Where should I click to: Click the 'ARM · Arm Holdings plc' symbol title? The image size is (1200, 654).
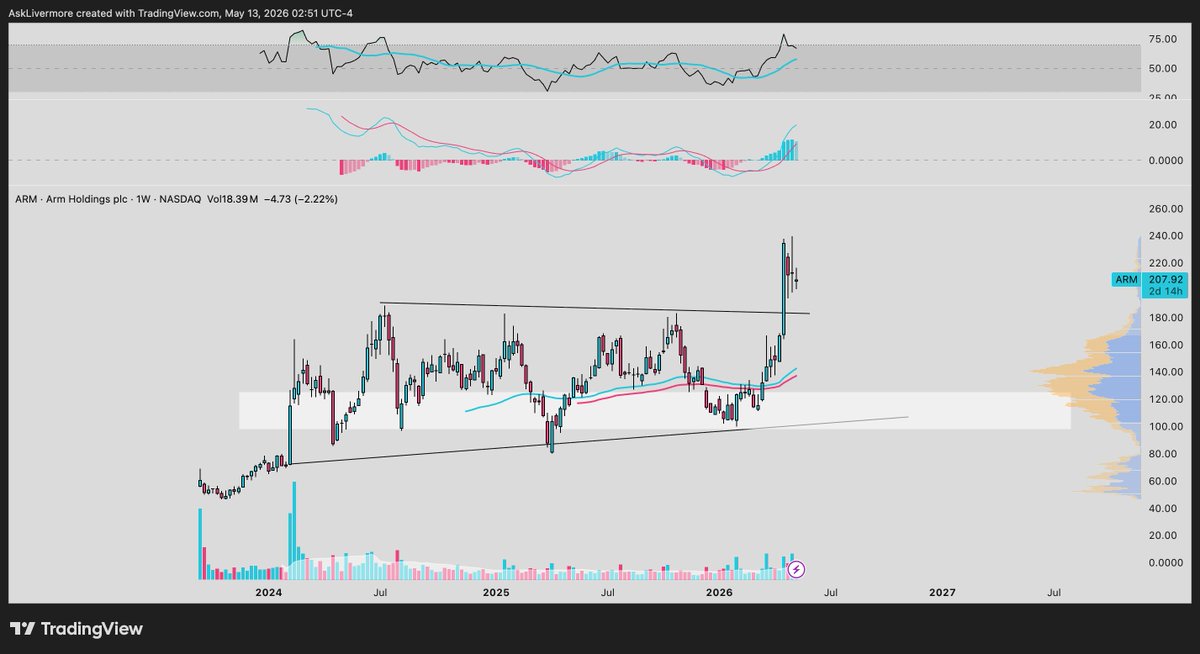pos(70,199)
